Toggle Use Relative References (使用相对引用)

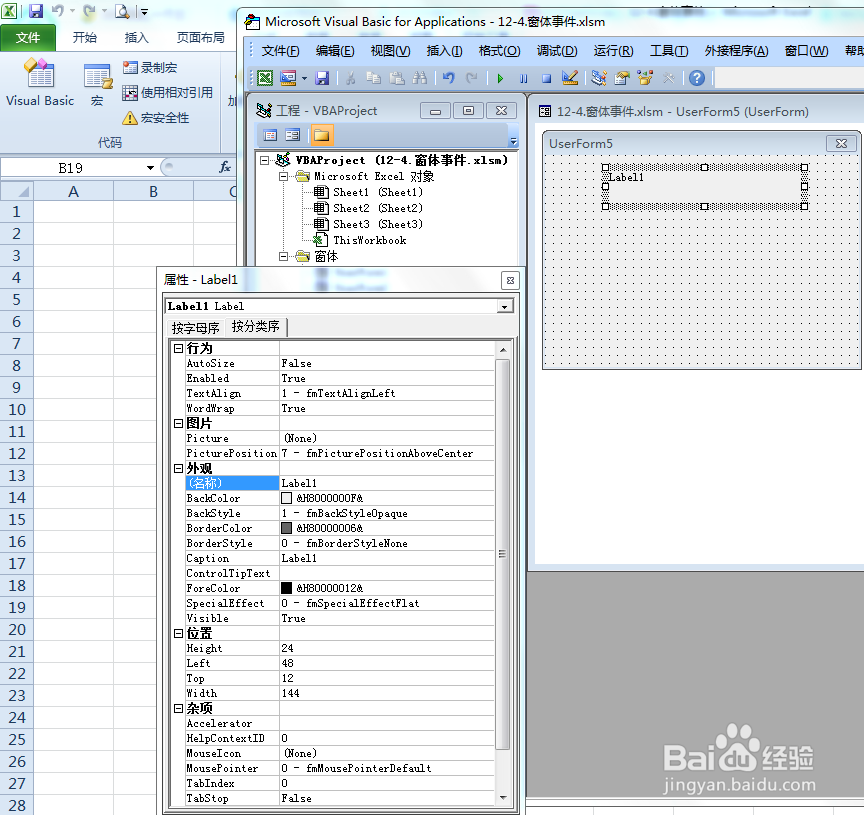168,92
